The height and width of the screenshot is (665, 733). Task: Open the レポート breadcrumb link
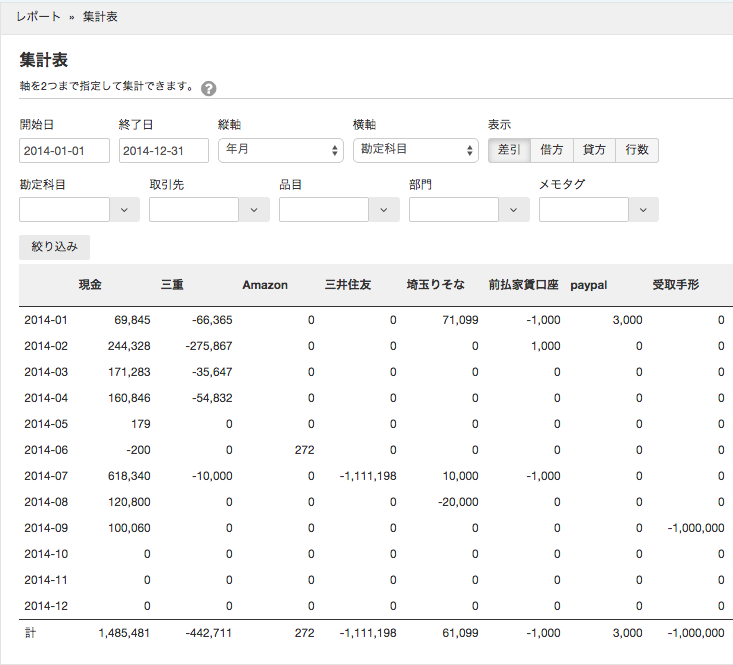(x=38, y=17)
